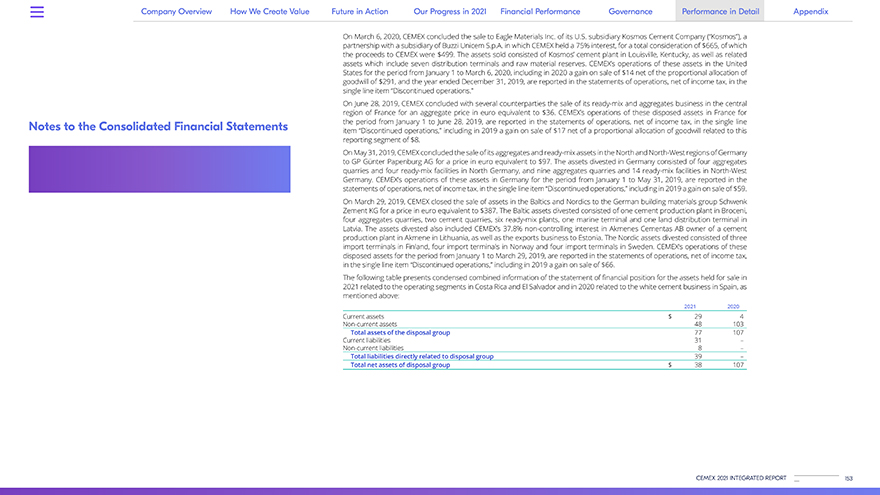
Task: Click the CEMEX 2021 Integrated Report footer text
Action: (742, 479)
